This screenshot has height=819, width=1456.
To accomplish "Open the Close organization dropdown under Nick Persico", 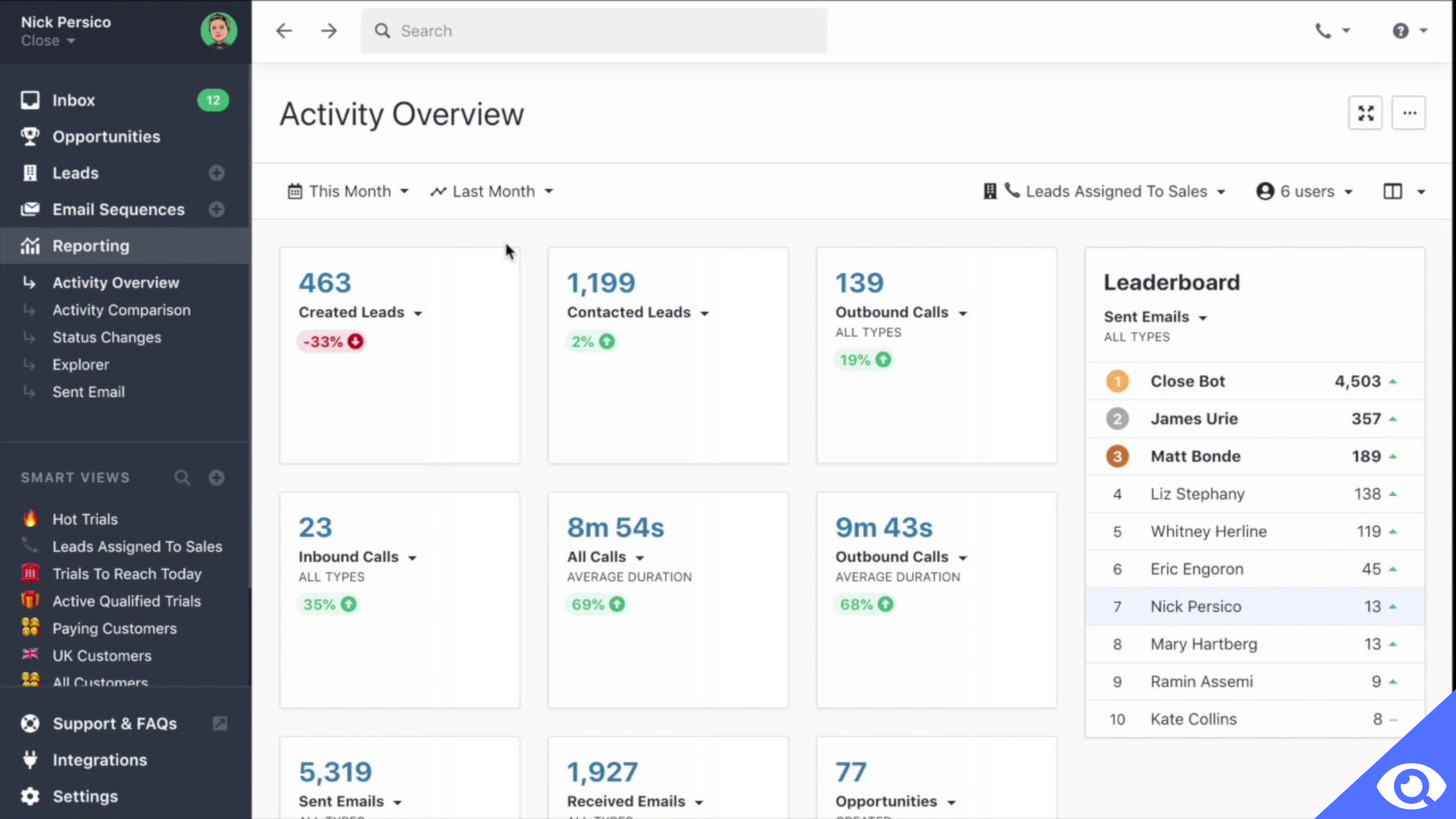I will tap(48, 41).
